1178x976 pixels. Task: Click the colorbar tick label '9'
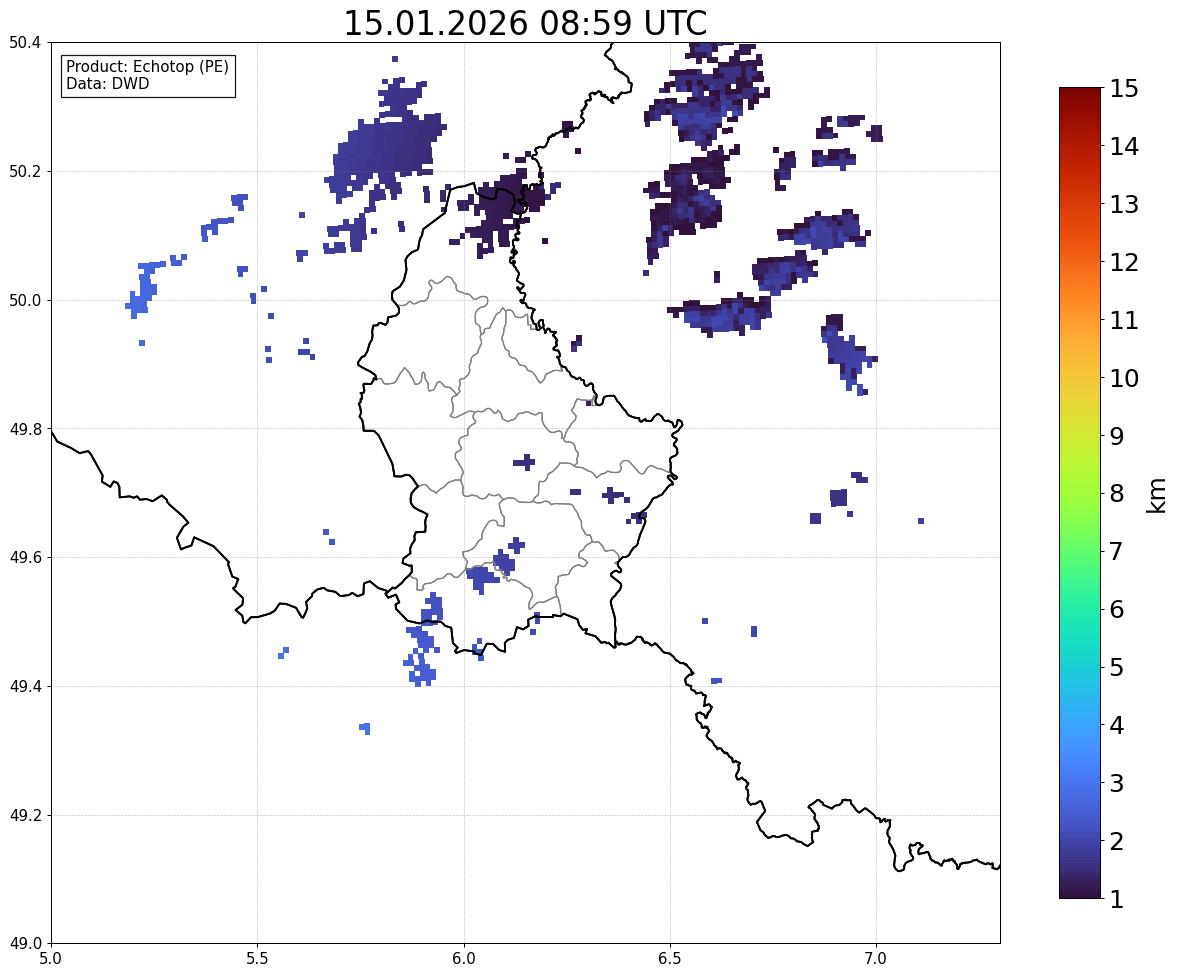(x=1117, y=436)
